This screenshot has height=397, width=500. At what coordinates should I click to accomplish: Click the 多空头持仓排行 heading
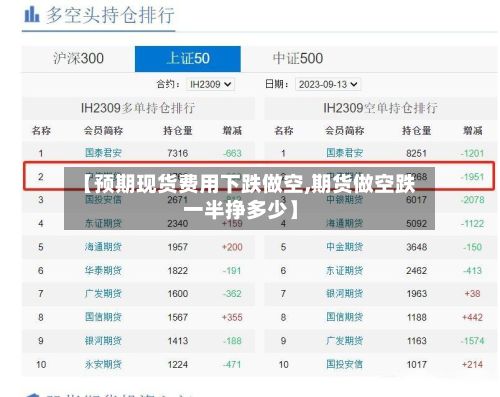[110, 15]
